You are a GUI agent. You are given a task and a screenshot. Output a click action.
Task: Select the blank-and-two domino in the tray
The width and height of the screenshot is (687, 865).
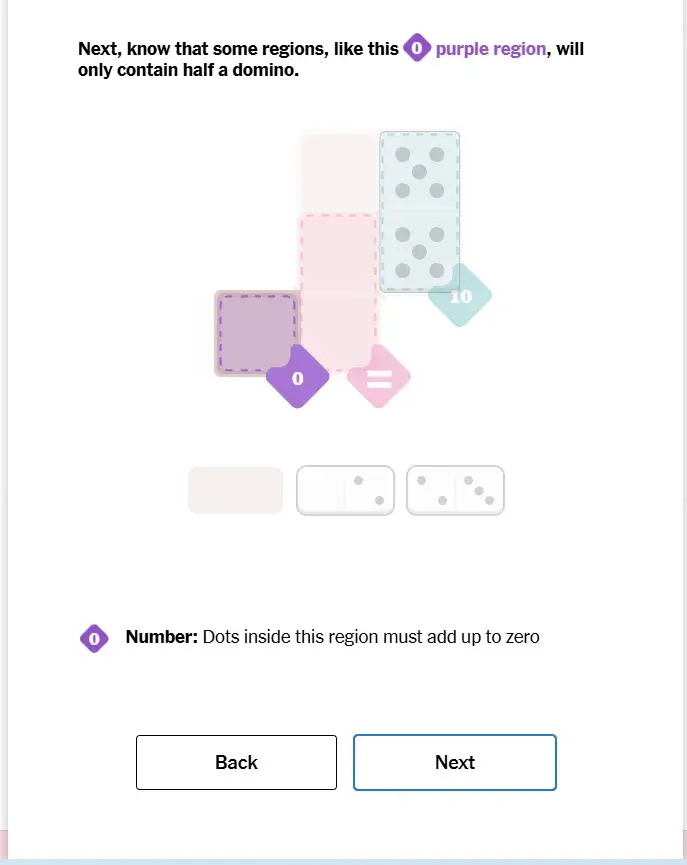pyautogui.click(x=345, y=491)
